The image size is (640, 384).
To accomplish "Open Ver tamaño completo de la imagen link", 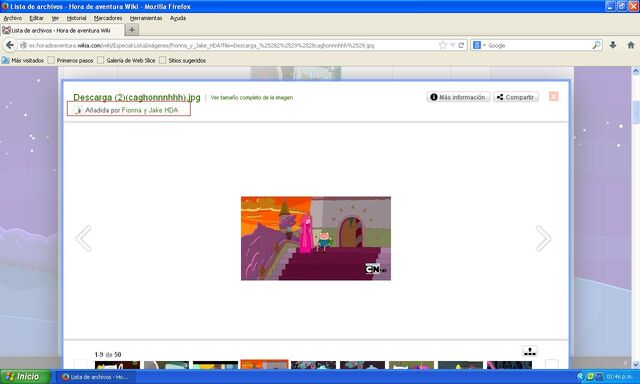I will coord(251,98).
